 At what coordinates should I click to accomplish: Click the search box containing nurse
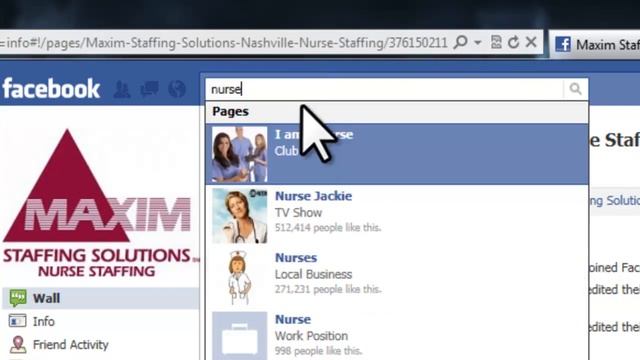pyautogui.click(x=384, y=89)
